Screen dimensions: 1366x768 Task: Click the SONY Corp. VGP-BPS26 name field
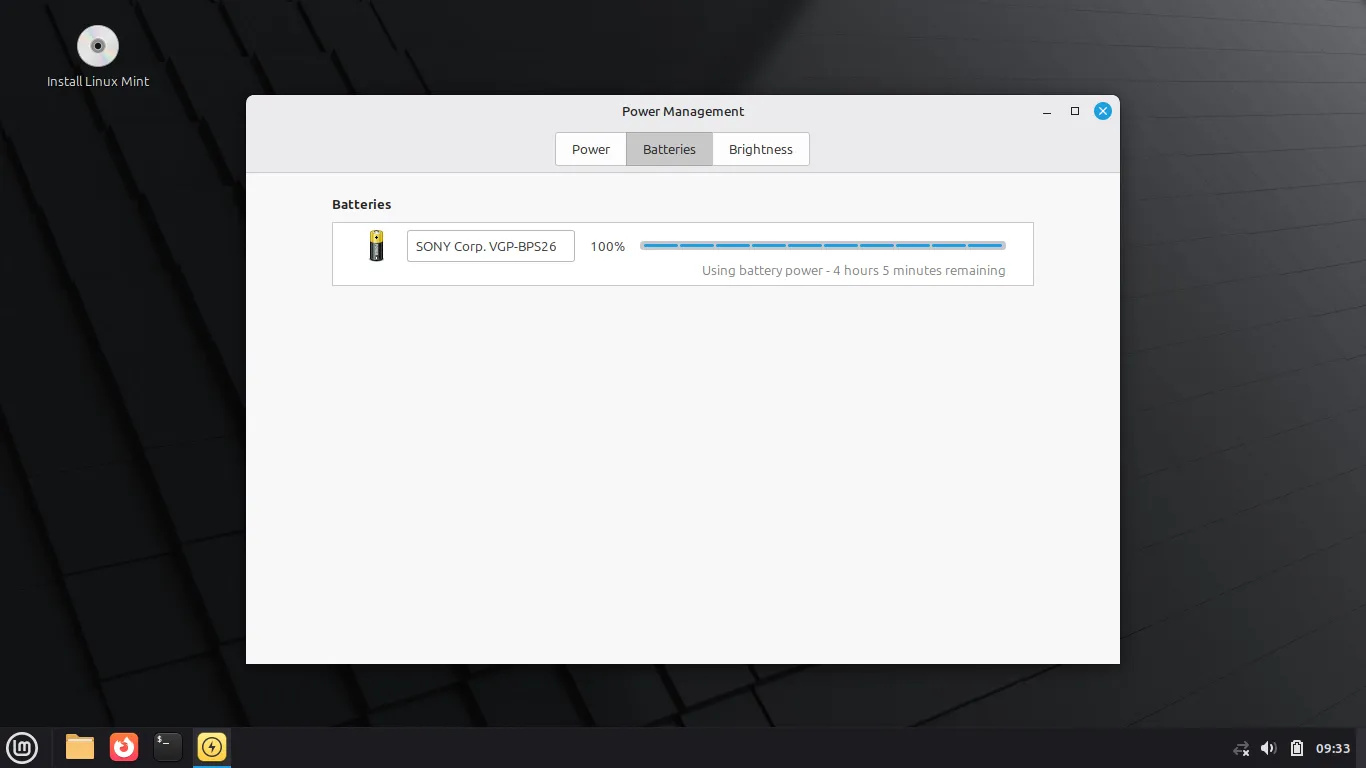tap(490, 246)
